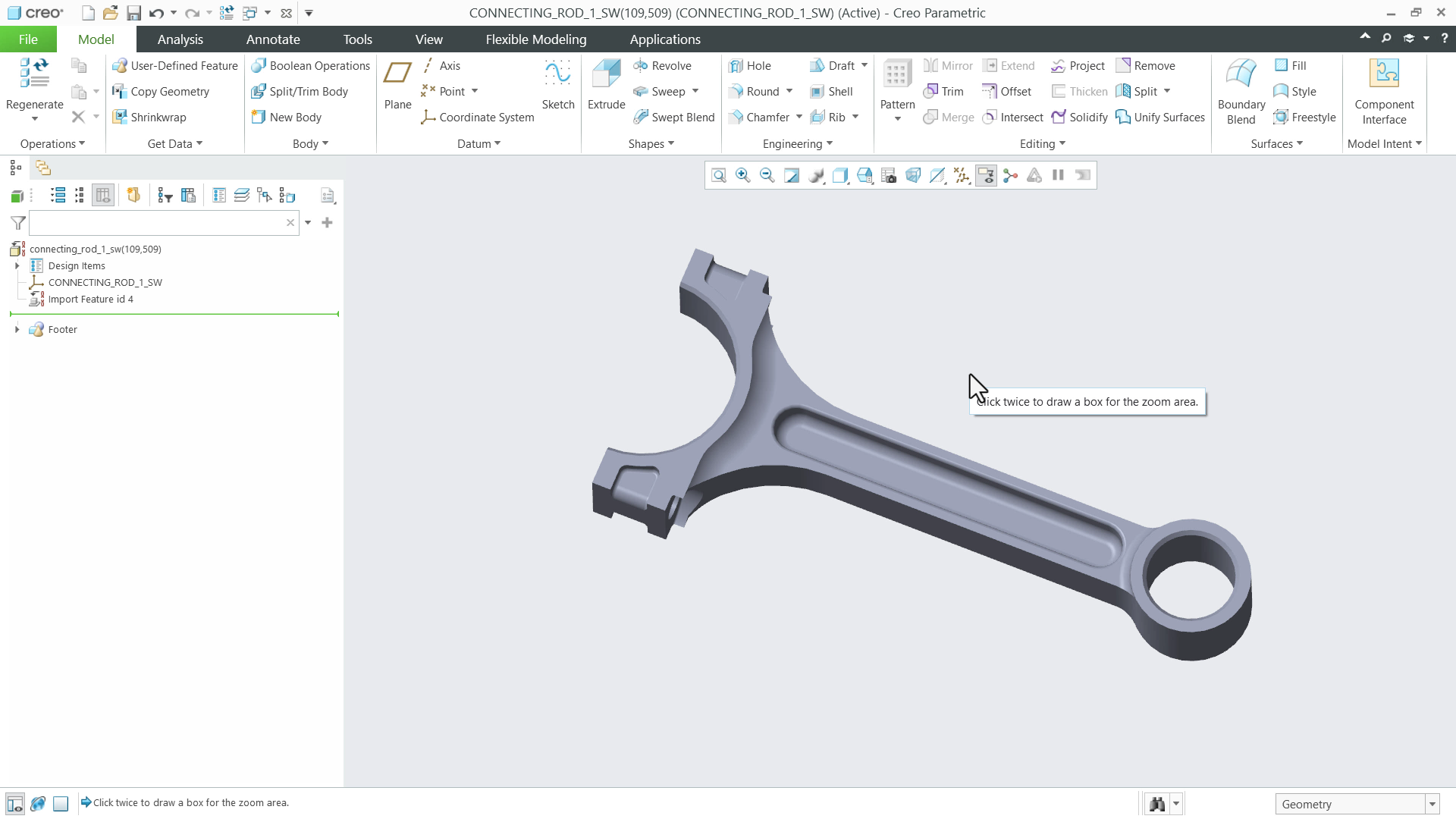Expand the Round options dropdown arrow

(789, 92)
